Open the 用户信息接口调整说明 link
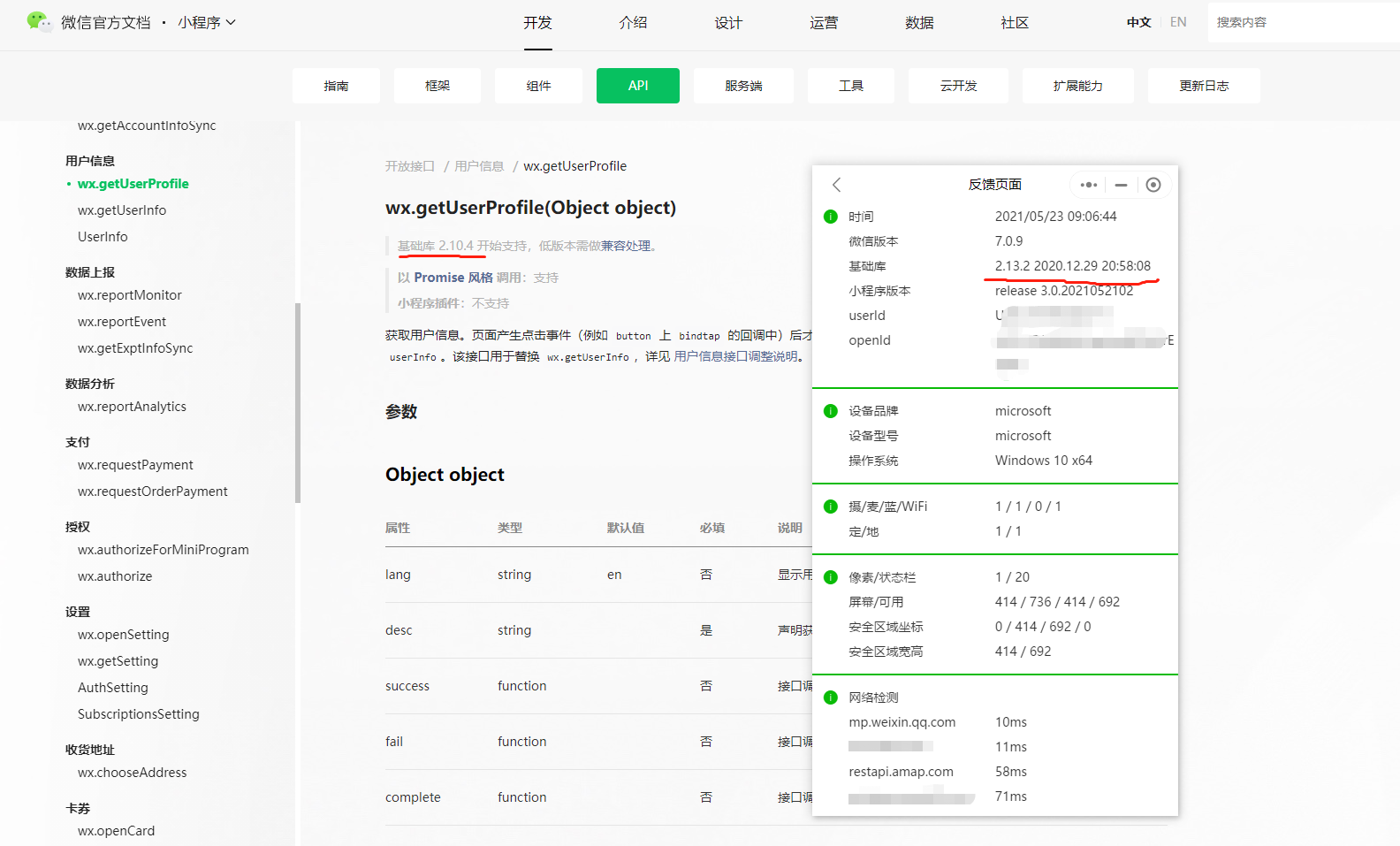The width and height of the screenshot is (1400, 846). coord(735,356)
